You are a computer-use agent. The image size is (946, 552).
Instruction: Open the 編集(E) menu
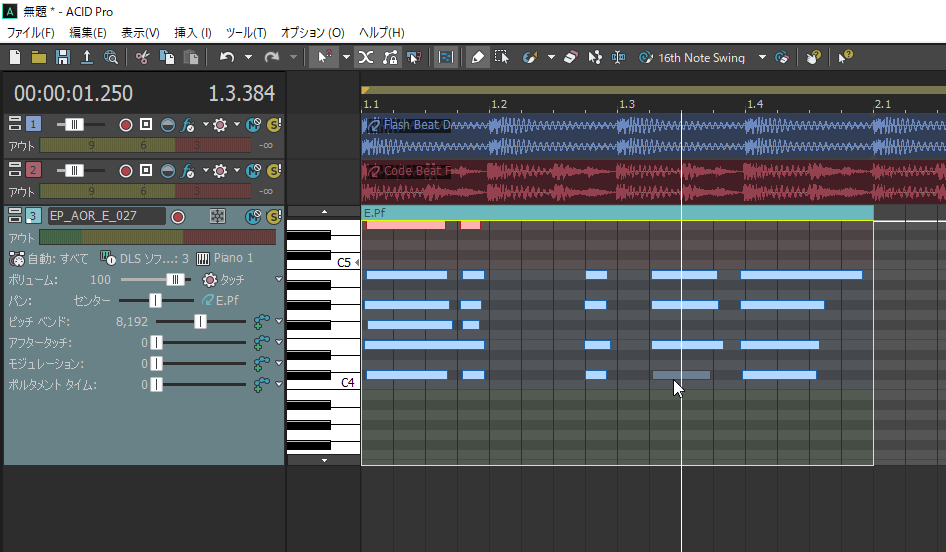(87, 33)
